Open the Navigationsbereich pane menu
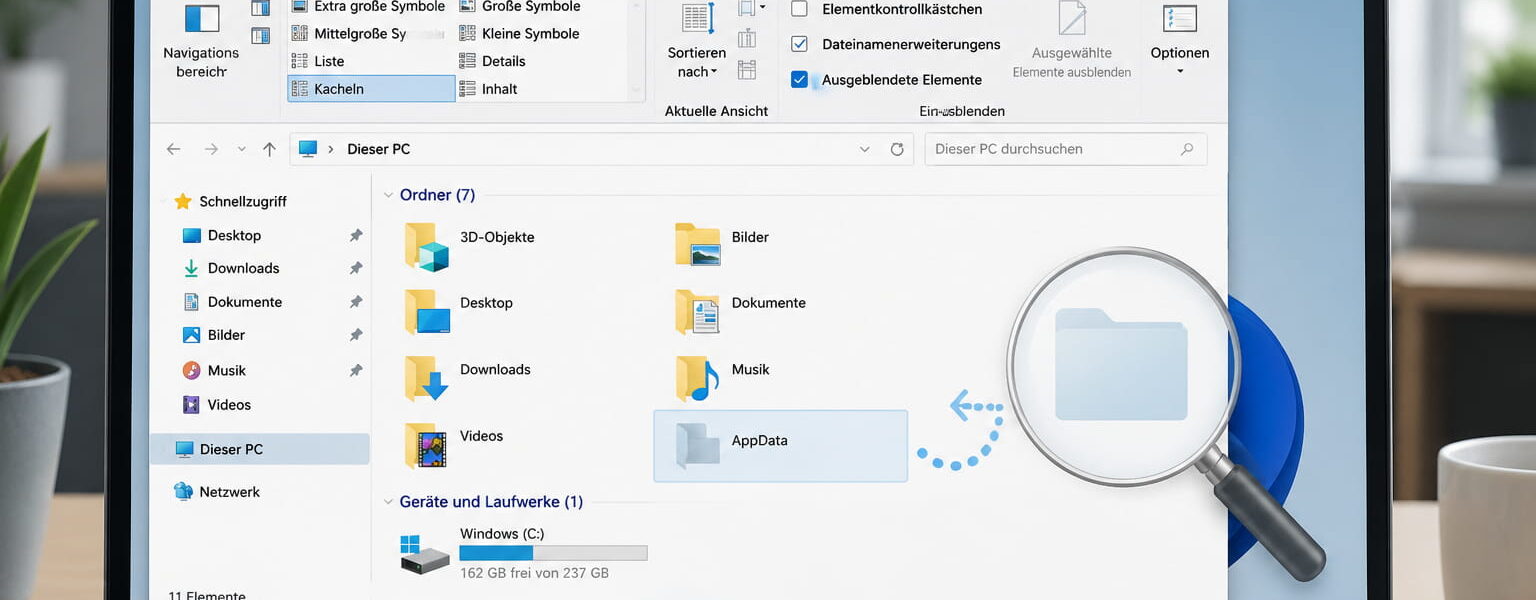Viewport: 1536px width, 600px height. [201, 40]
